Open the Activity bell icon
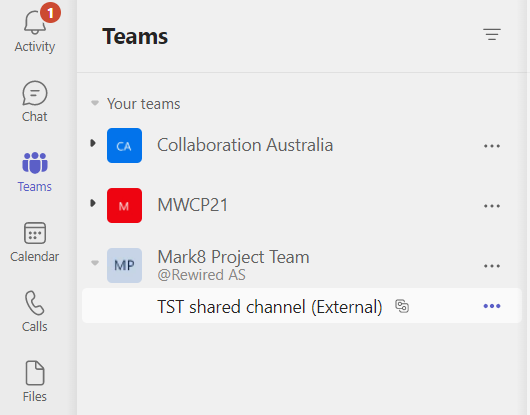 (x=35, y=22)
